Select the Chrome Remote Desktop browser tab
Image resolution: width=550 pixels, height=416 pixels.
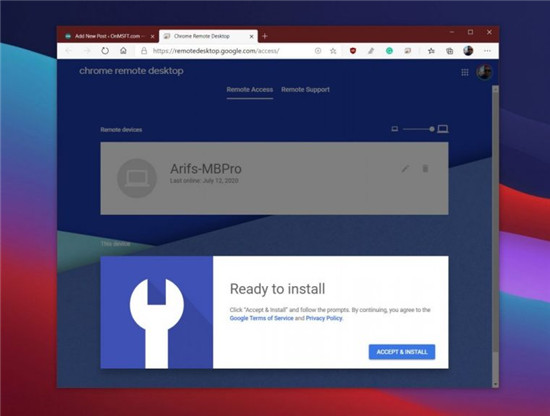pyautogui.click(x=208, y=36)
